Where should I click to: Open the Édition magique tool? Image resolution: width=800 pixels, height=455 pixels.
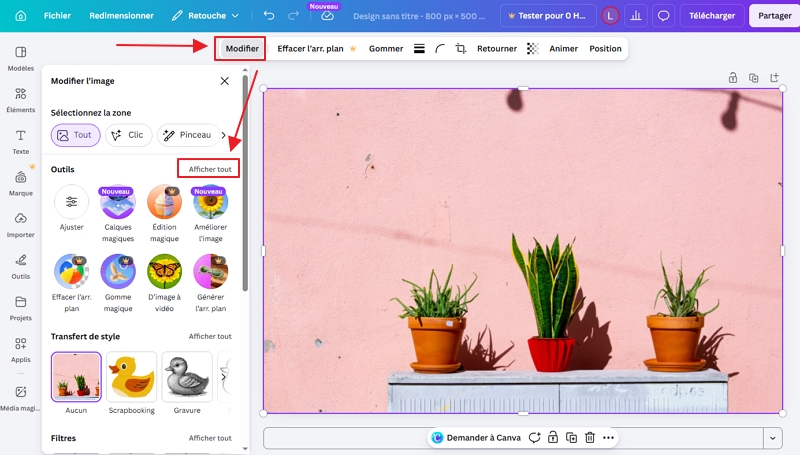point(164,214)
